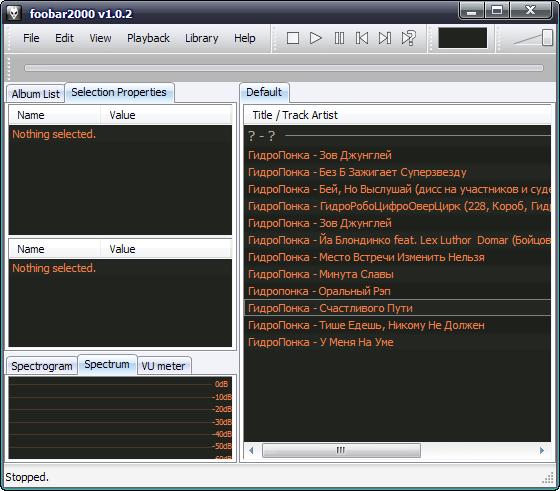
Task: Click the playlist's left scroll arrow
Action: 251,450
